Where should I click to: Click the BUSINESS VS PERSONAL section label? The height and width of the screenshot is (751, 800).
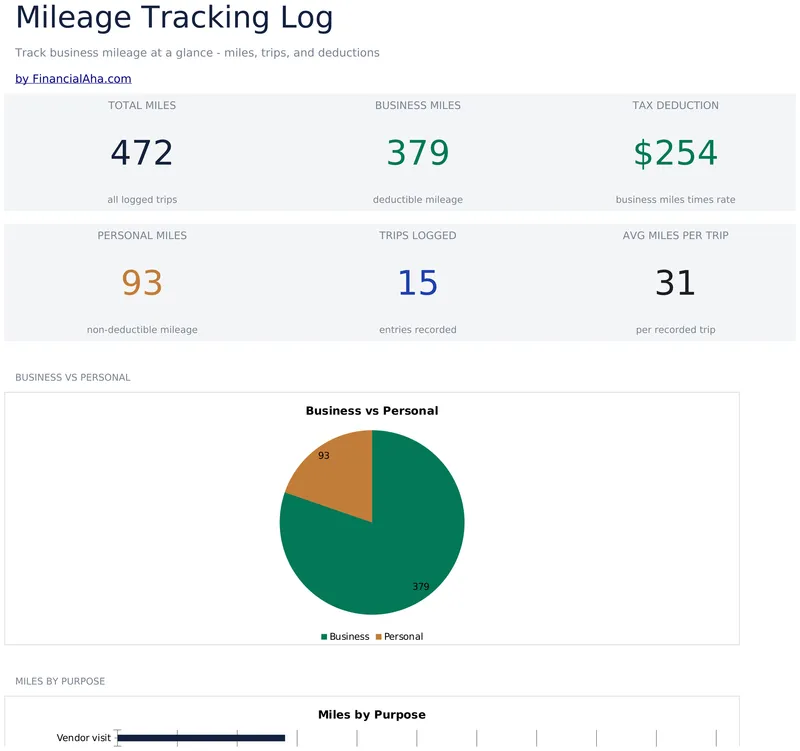coord(73,378)
